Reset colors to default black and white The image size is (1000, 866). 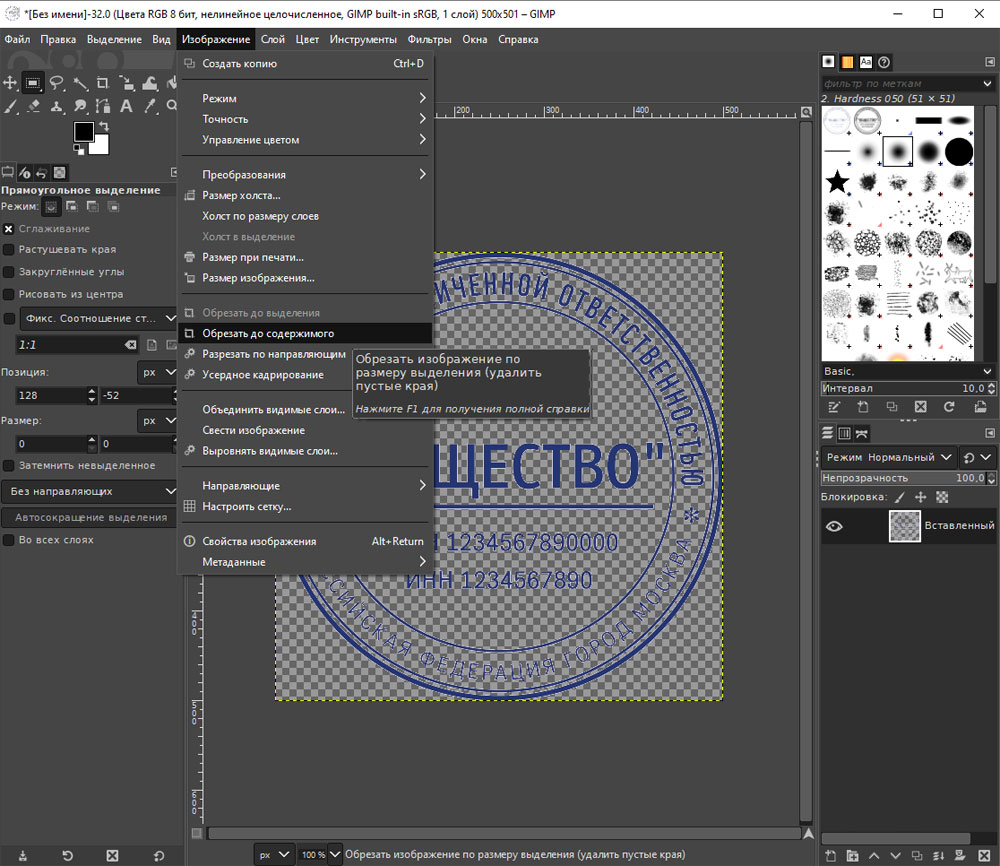78,150
